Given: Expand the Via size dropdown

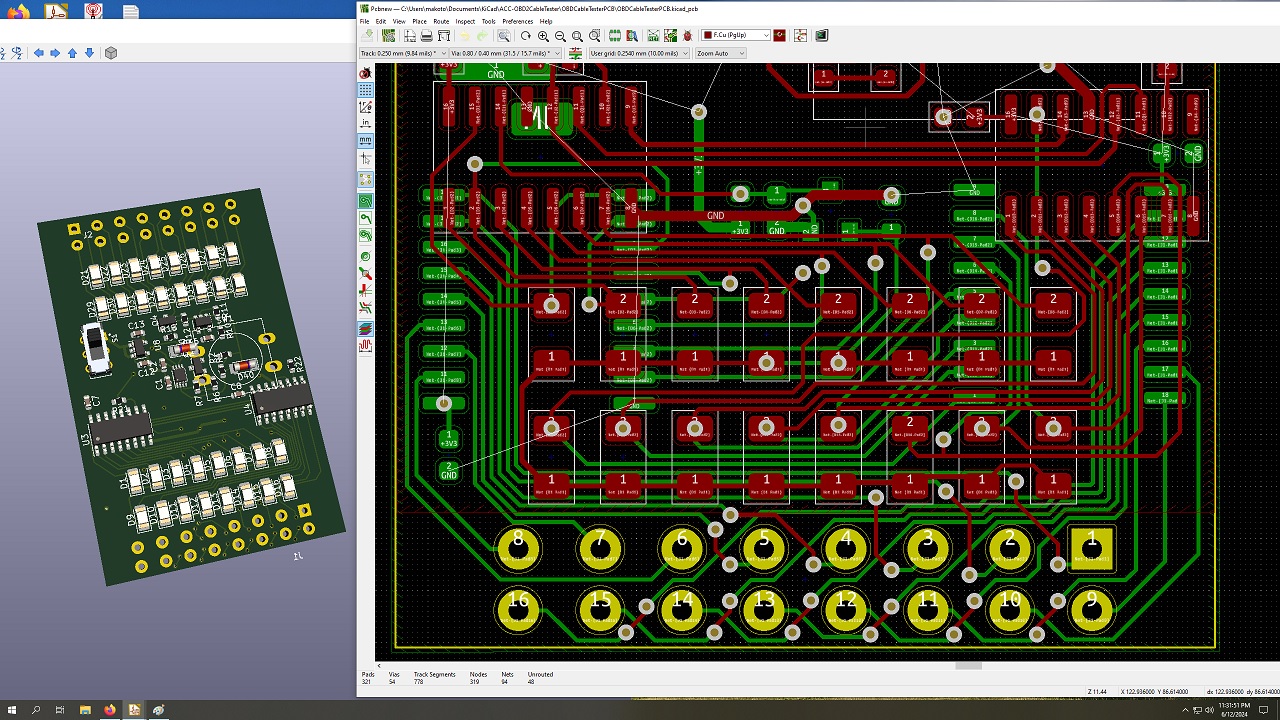Looking at the screenshot, I should [505, 53].
